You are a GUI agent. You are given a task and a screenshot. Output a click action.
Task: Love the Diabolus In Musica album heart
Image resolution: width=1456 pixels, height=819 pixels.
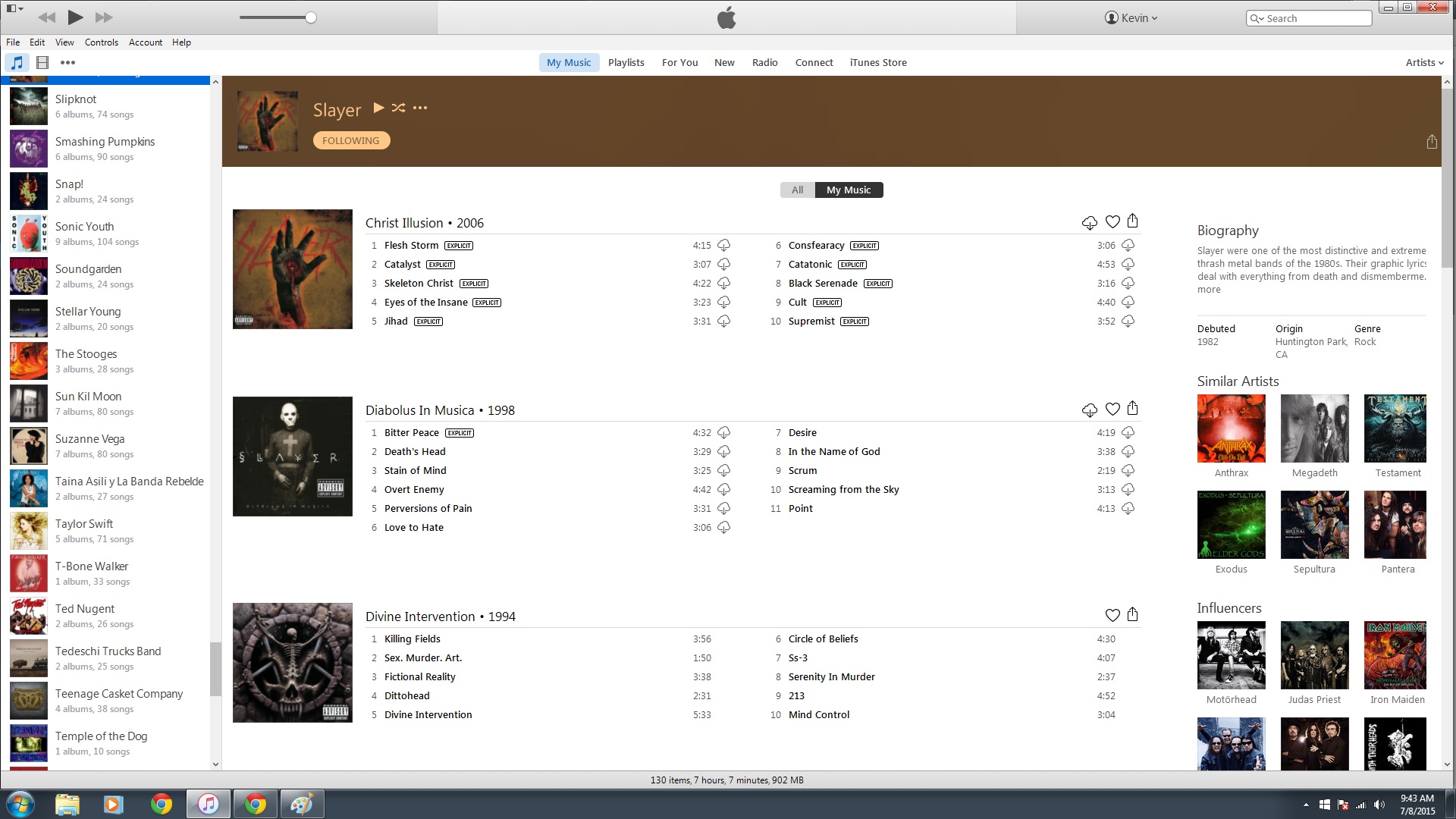[1112, 409]
